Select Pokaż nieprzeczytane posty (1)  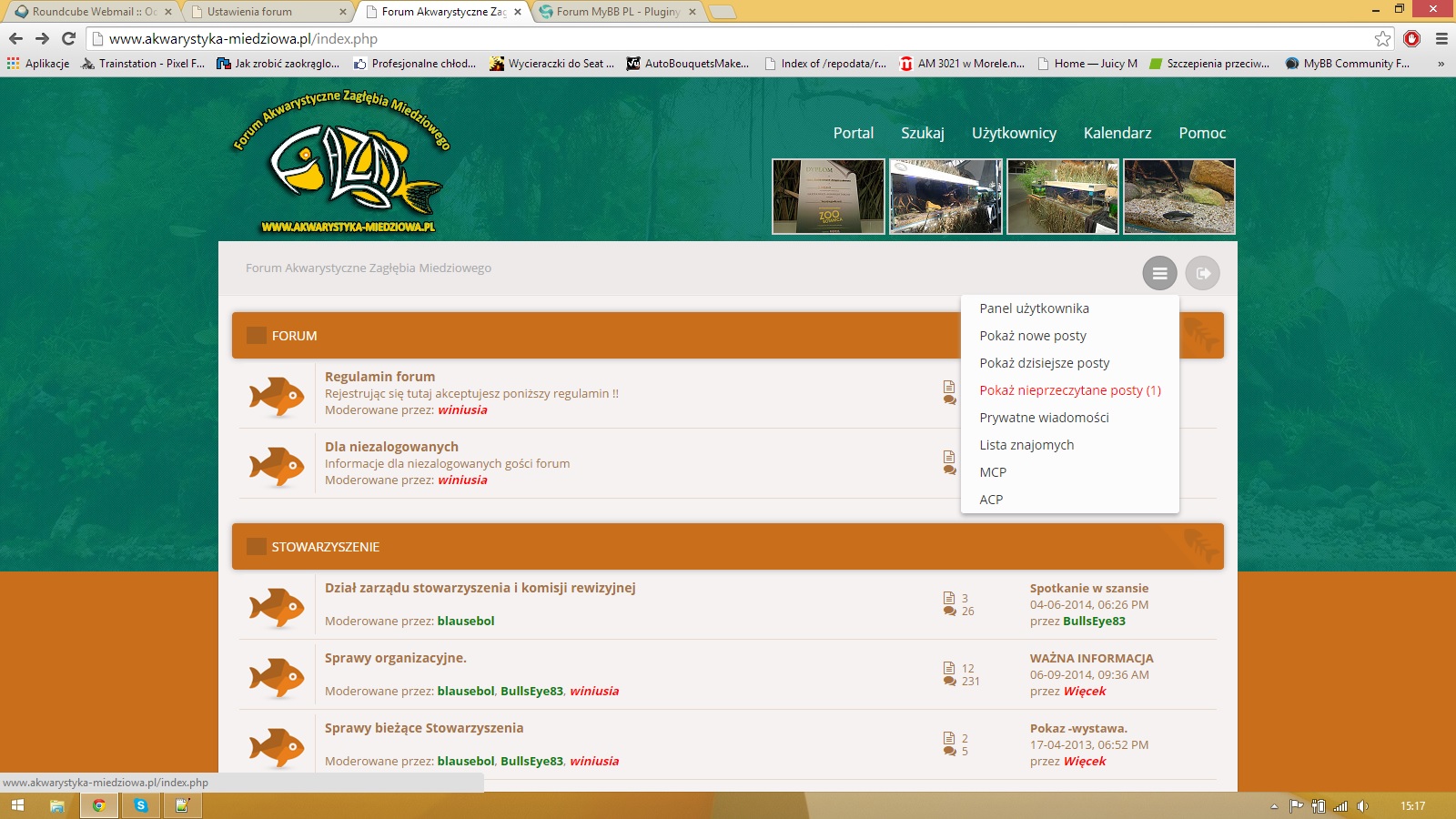coord(1070,390)
